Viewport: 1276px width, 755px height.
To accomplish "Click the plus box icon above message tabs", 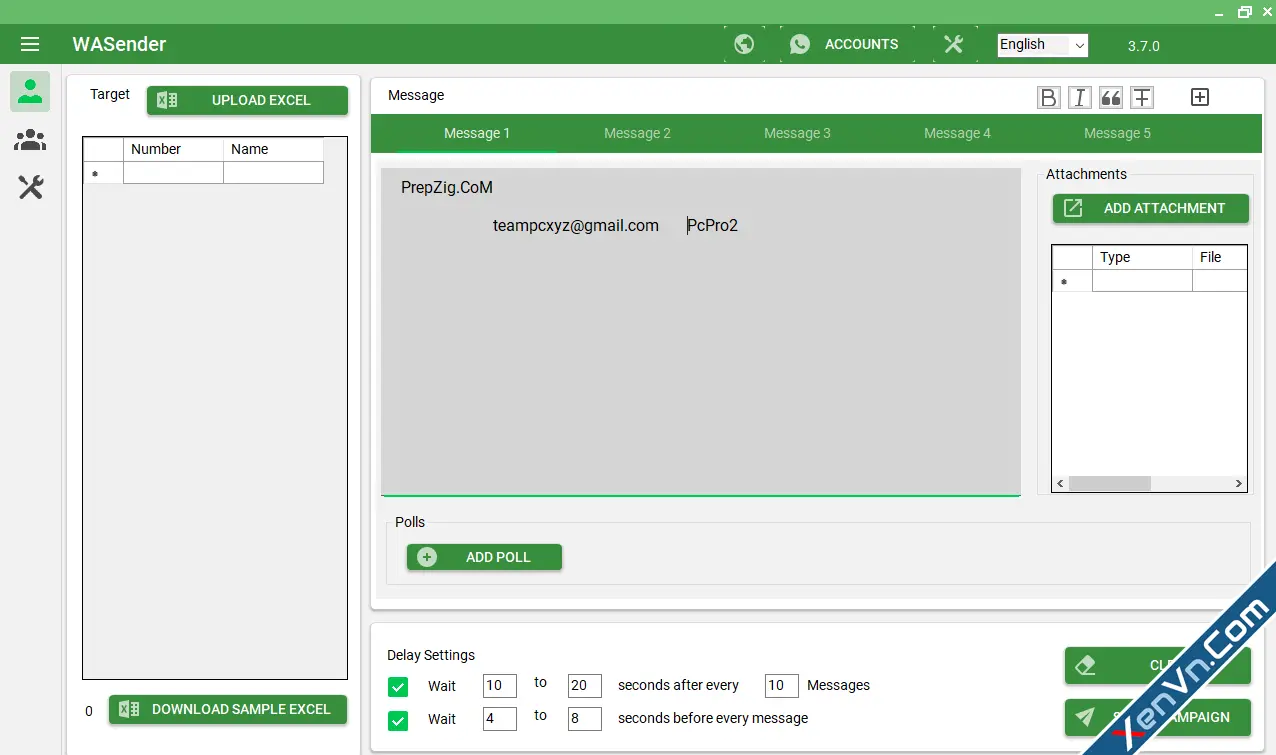I will point(1200,97).
